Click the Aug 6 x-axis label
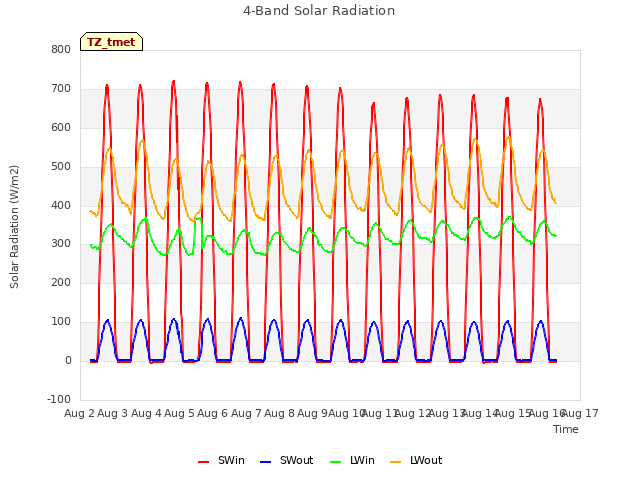This screenshot has height=480, width=640. (x=213, y=413)
